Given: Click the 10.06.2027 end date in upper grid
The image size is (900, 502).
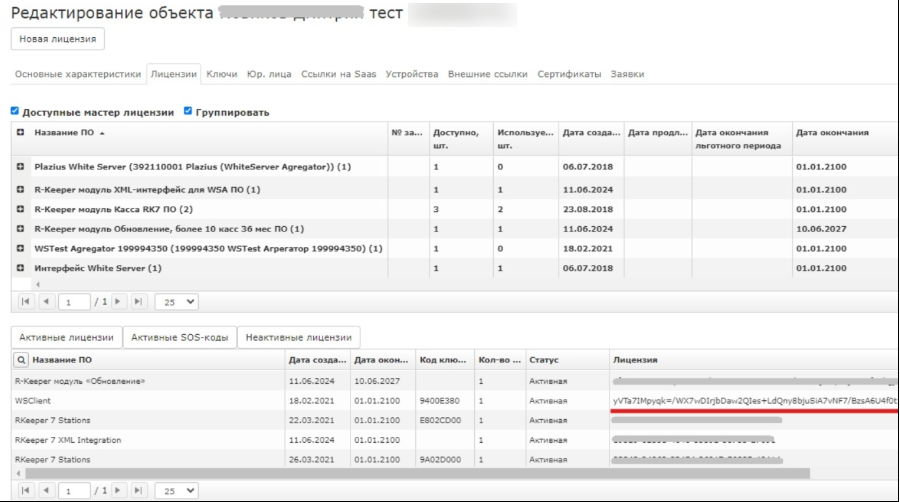Looking at the screenshot, I should pyautogui.click(x=821, y=228).
